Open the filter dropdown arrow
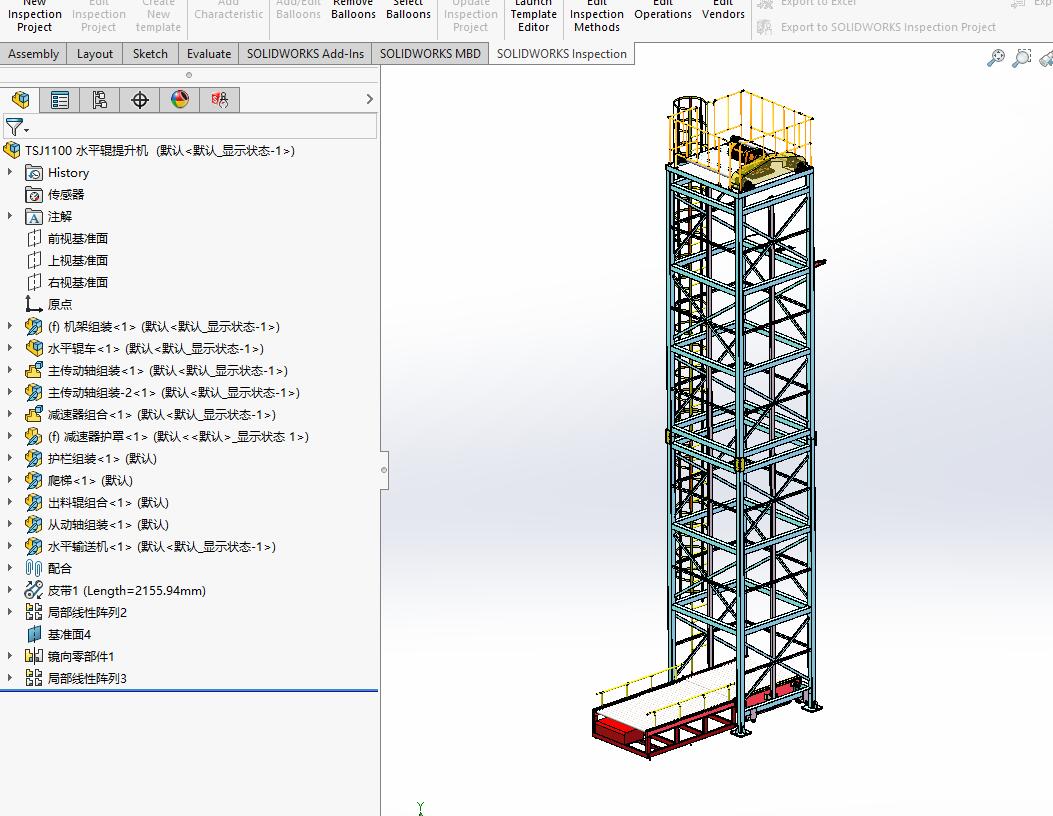Screen dimensions: 1053x816 pos(26,130)
